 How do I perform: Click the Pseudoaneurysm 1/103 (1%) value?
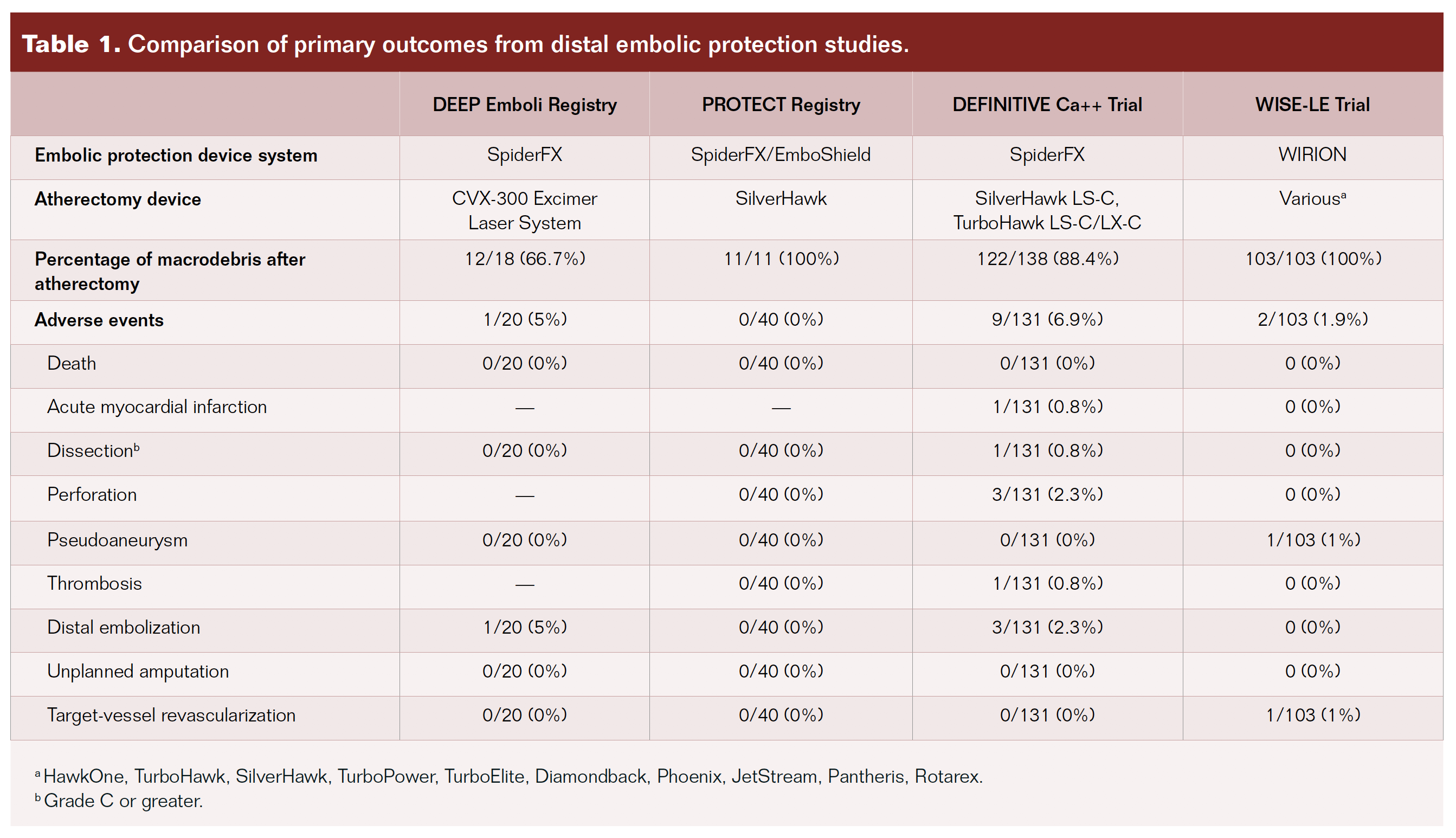[1313, 540]
